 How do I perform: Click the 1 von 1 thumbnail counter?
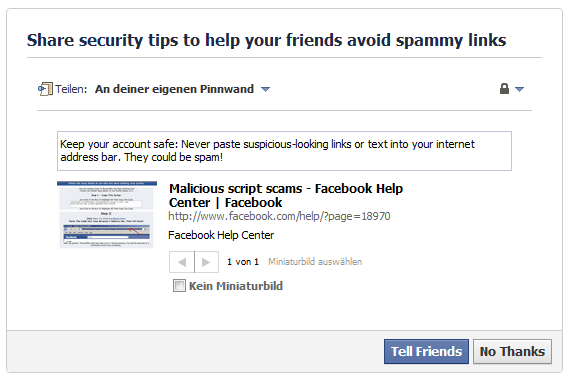[243, 262]
